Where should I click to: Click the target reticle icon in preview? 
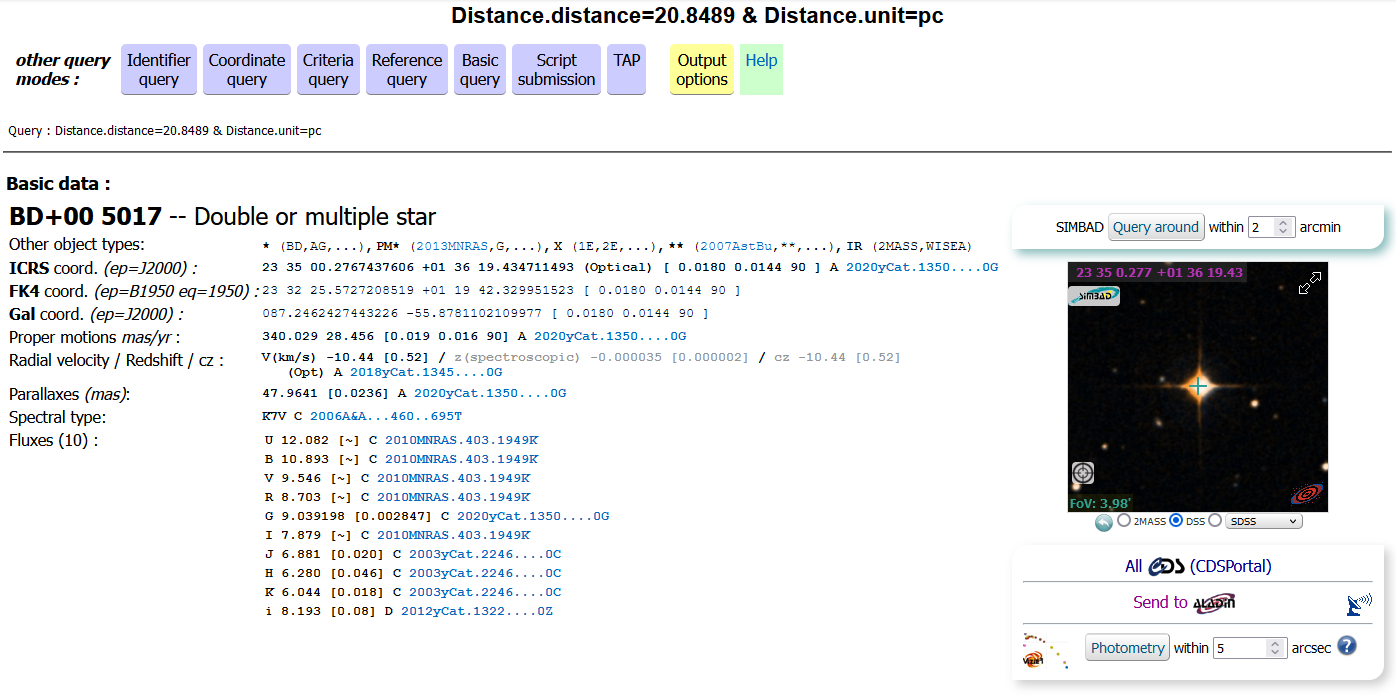click(1083, 473)
